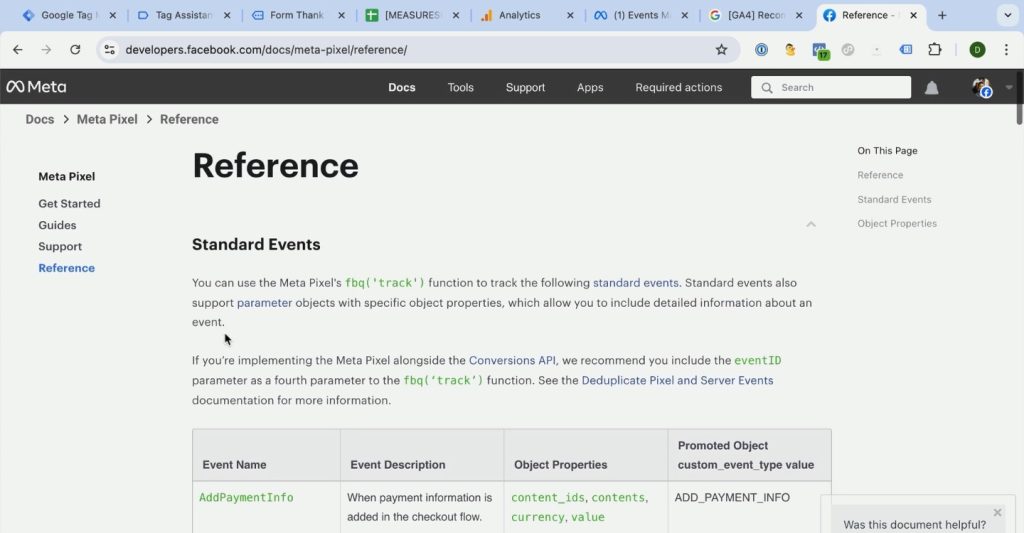Collapse the section with the up chevron
Screen dimensions: 1024x533
810,224
